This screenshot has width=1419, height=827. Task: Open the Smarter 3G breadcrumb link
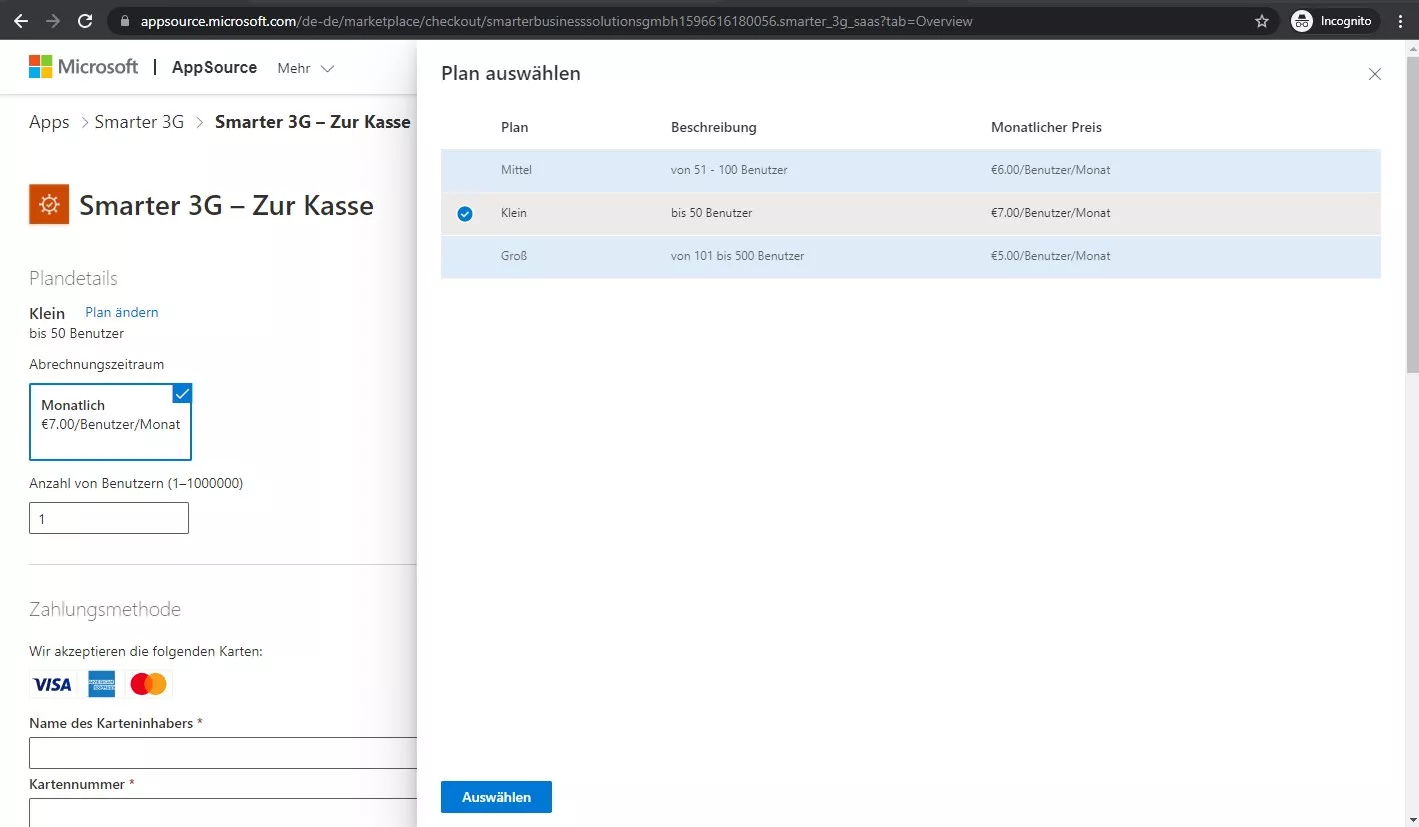click(x=139, y=121)
